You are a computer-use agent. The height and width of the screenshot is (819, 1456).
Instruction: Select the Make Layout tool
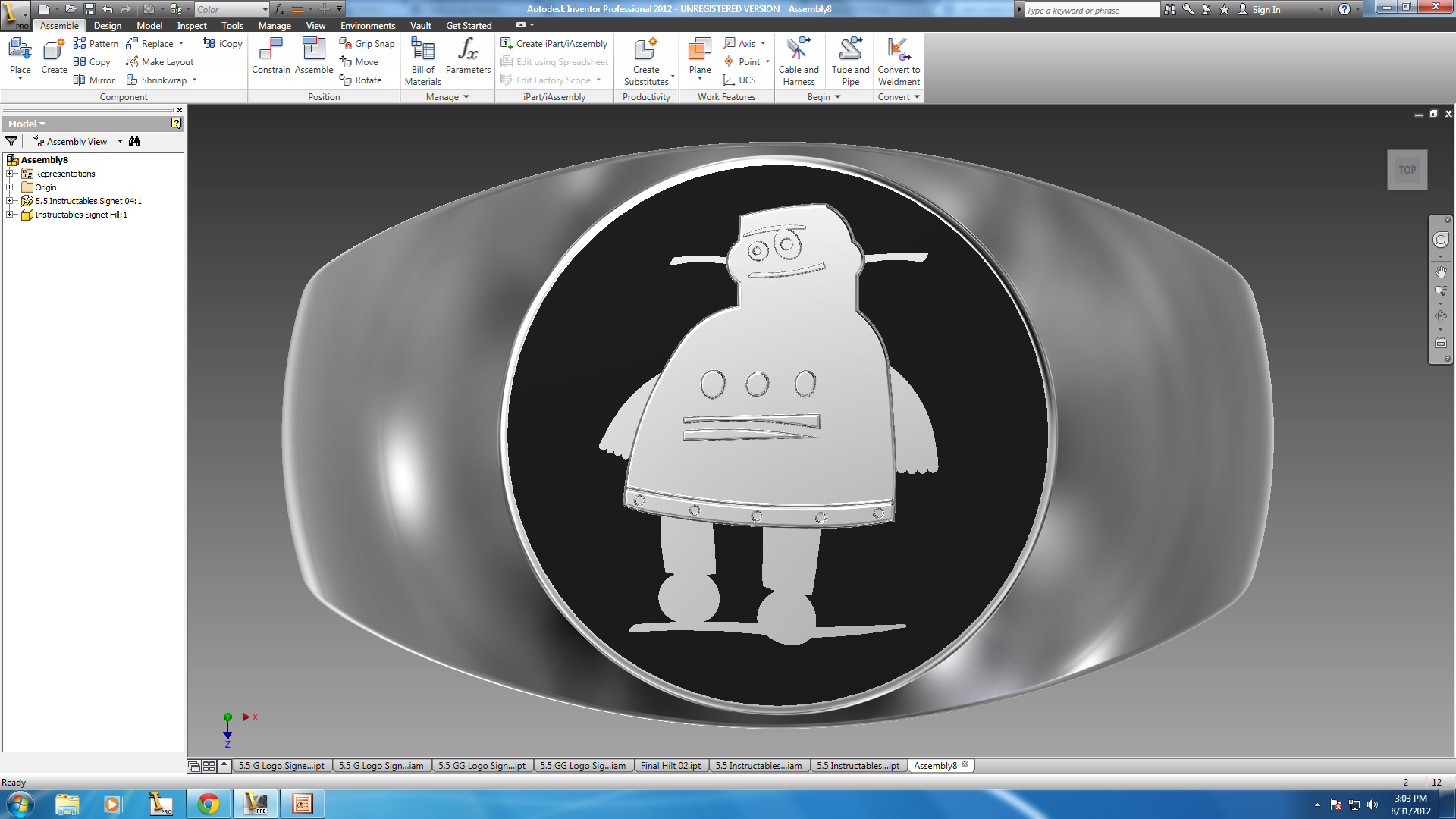pyautogui.click(x=159, y=61)
